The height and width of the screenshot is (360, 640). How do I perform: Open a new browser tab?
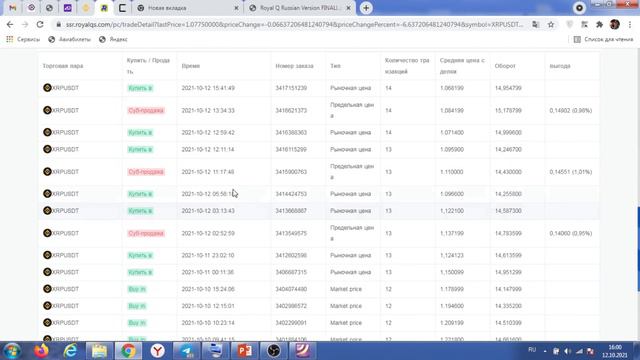tap(366, 8)
